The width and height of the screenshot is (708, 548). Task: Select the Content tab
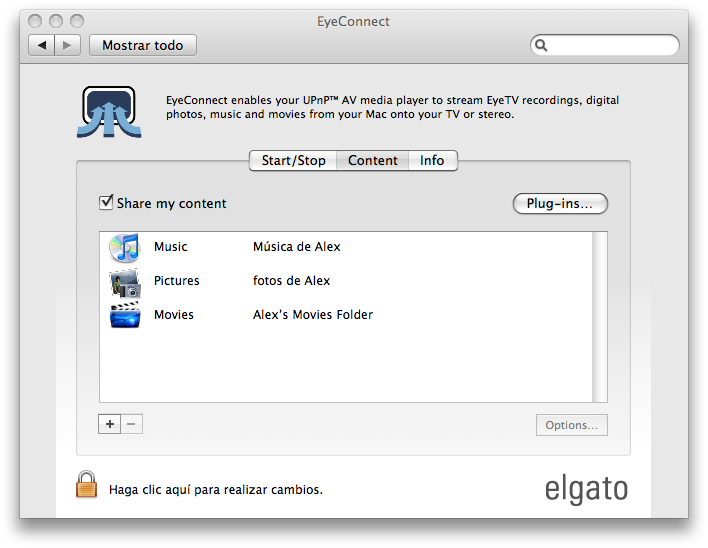373,161
